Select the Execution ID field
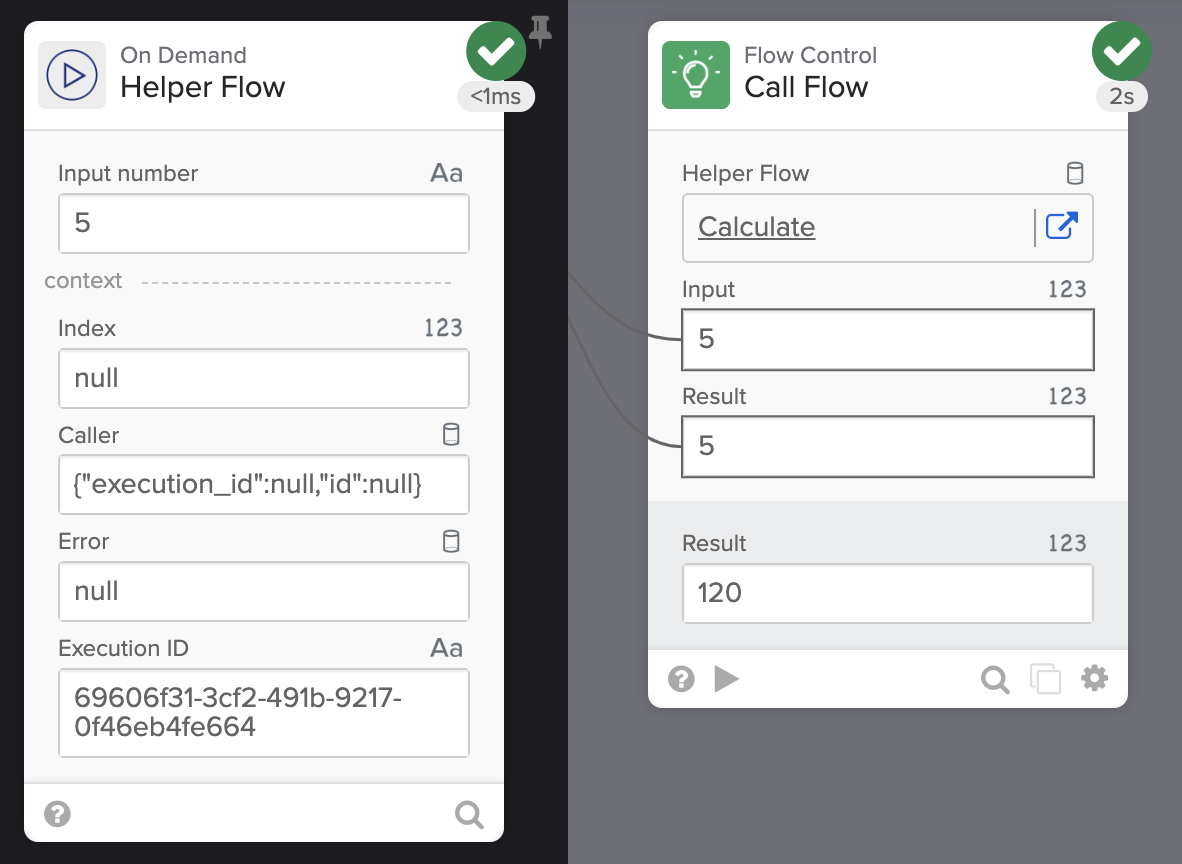Screen dimensions: 1182x864 [x=263, y=713]
